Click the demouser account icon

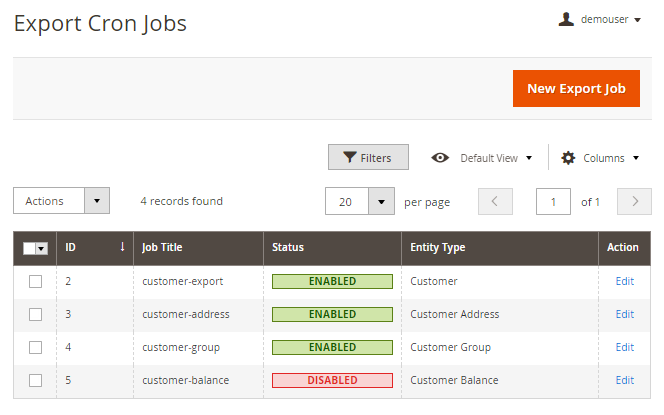(x=566, y=19)
